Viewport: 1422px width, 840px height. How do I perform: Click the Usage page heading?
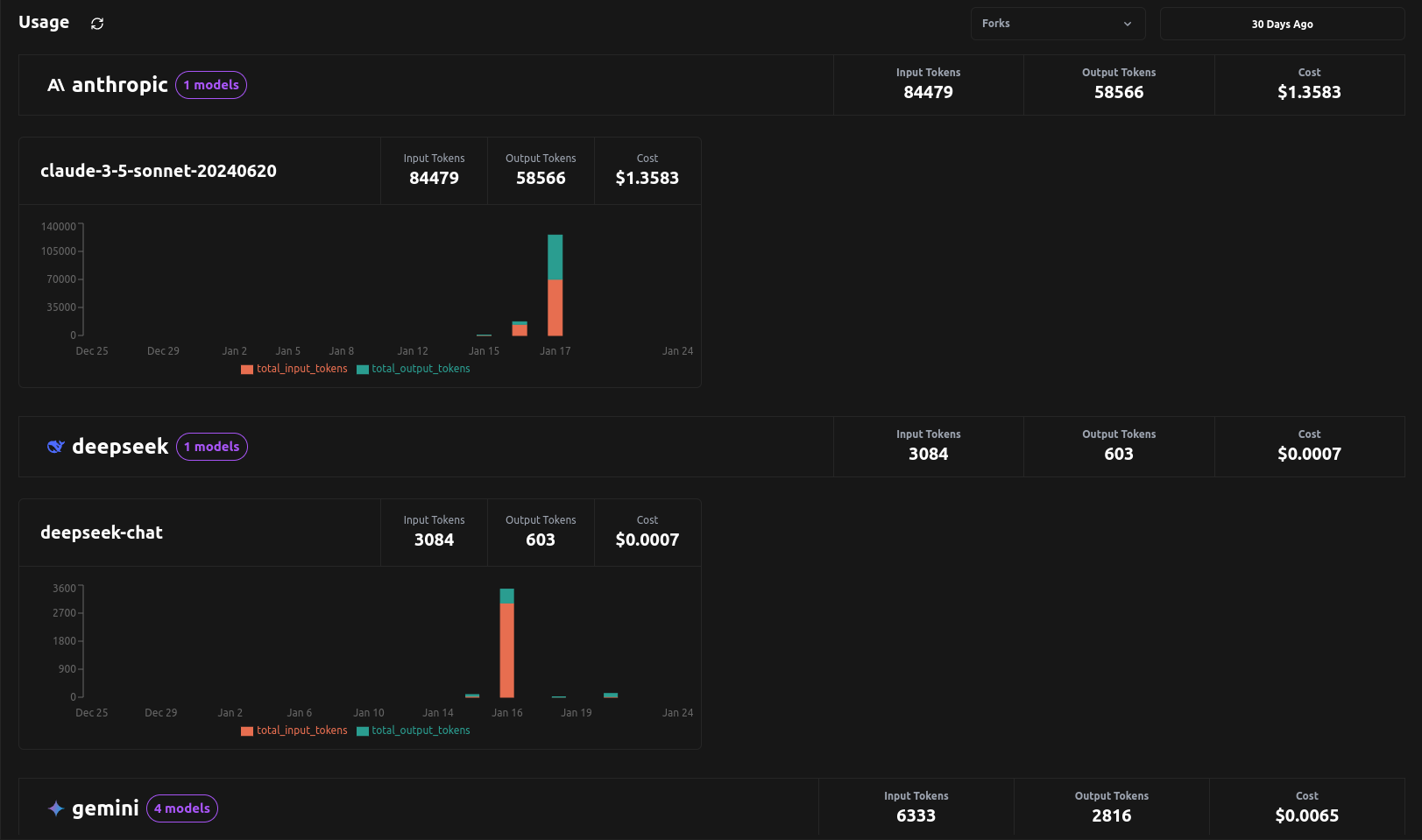coord(44,23)
